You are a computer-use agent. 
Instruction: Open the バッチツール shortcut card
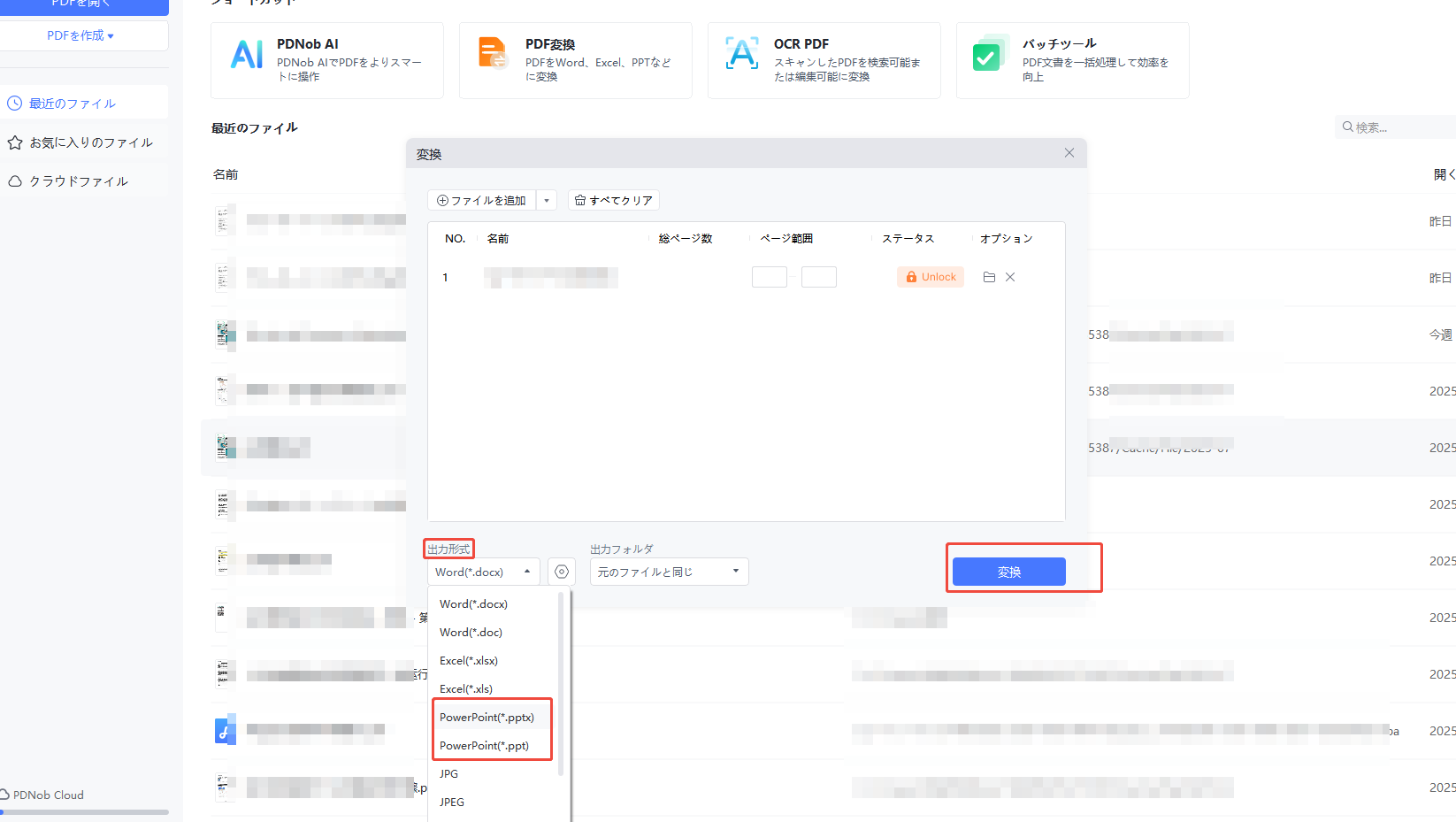pos(1072,60)
